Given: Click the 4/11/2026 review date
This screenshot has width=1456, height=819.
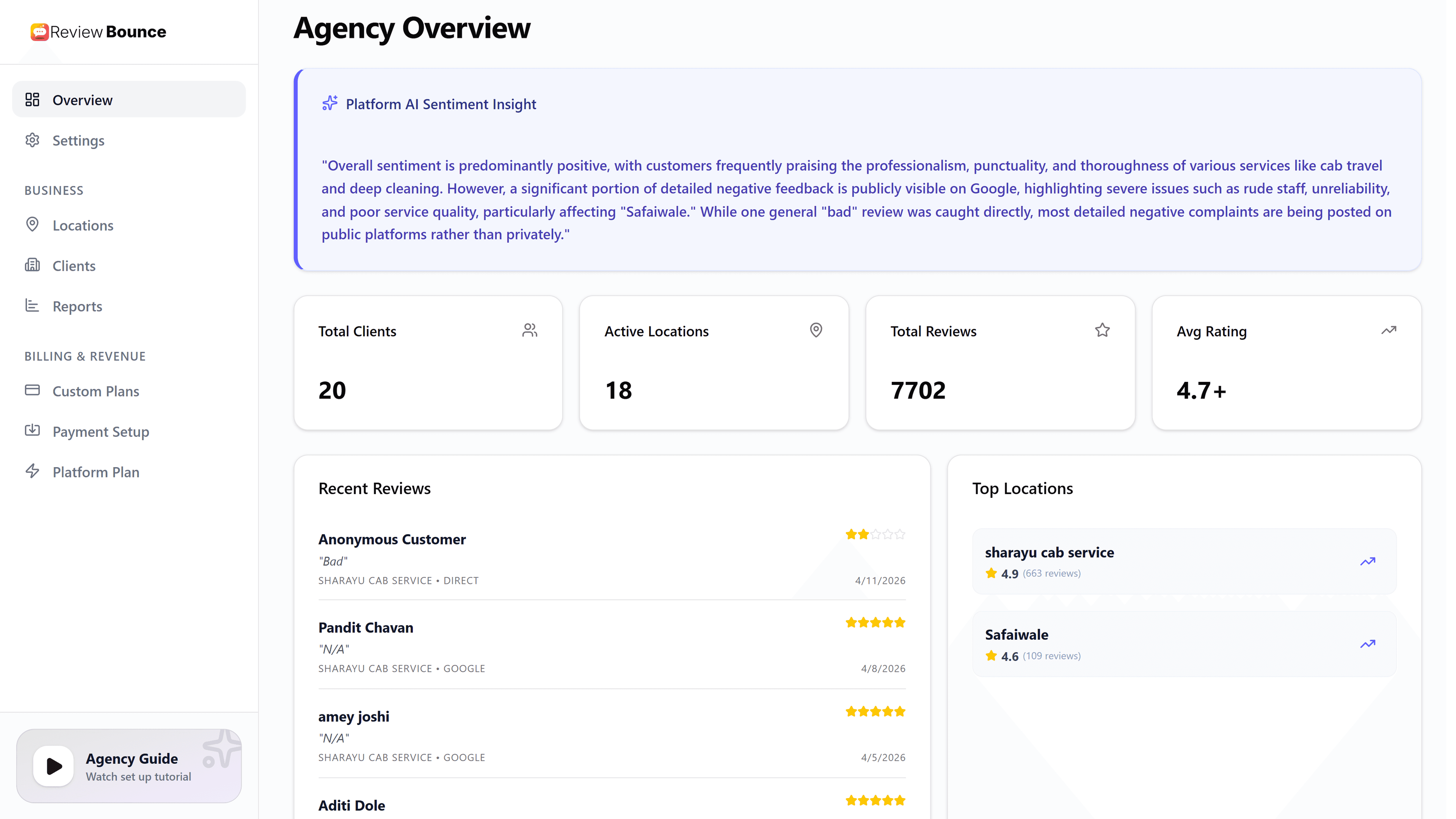Looking at the screenshot, I should click(x=880, y=581).
